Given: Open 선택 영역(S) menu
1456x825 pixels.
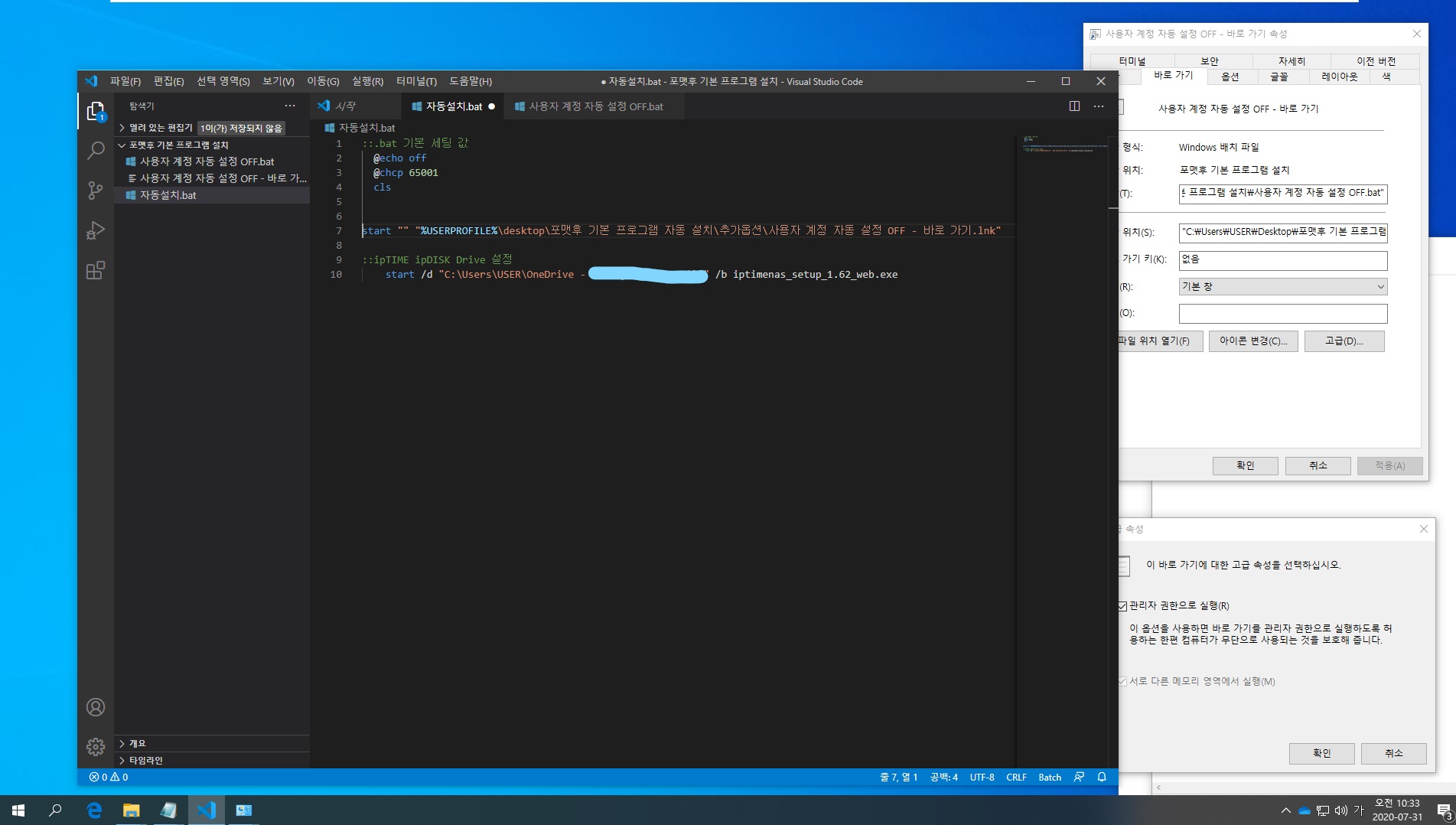Looking at the screenshot, I should pyautogui.click(x=223, y=81).
